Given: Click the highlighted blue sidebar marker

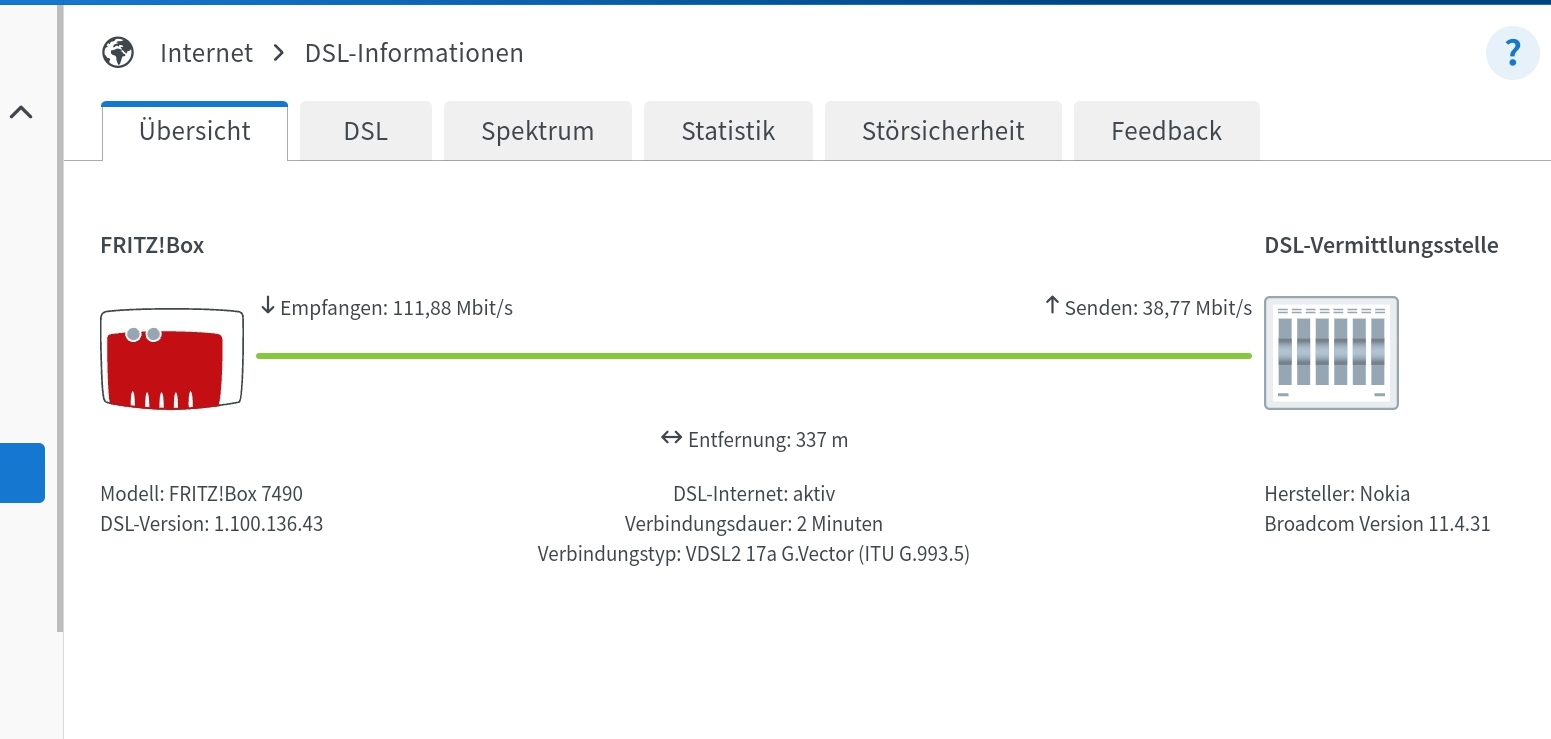Looking at the screenshot, I should 22,473.
